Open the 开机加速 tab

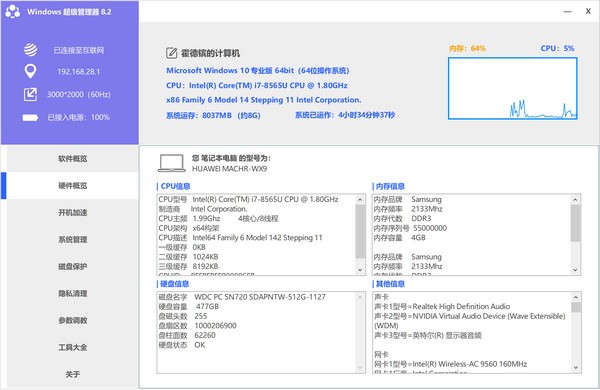73,212
